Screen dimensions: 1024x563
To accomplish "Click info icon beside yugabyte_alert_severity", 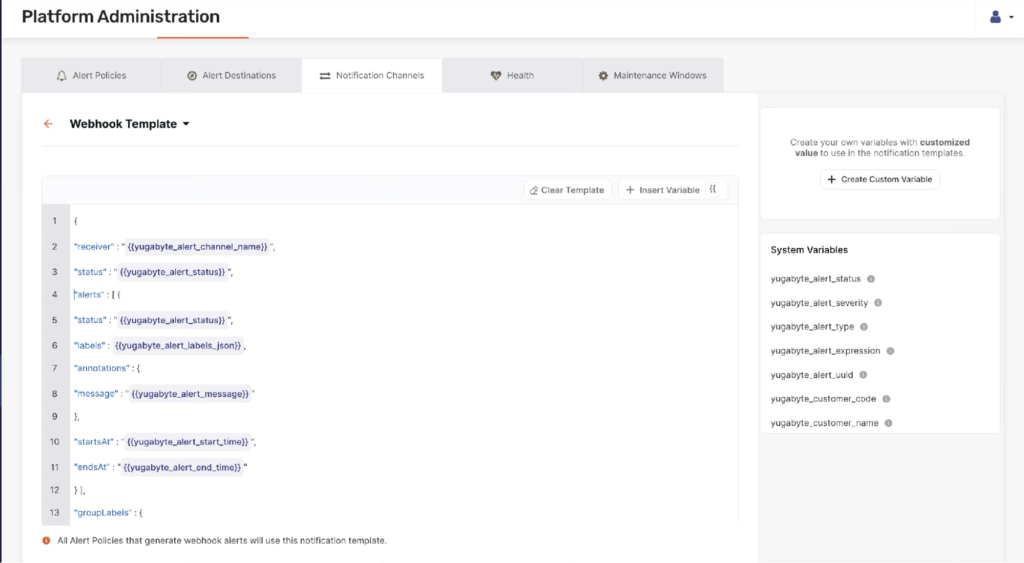I will (x=878, y=303).
